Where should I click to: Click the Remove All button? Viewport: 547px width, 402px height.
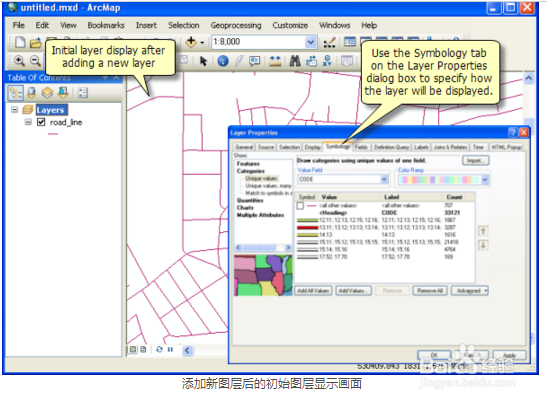430,291
